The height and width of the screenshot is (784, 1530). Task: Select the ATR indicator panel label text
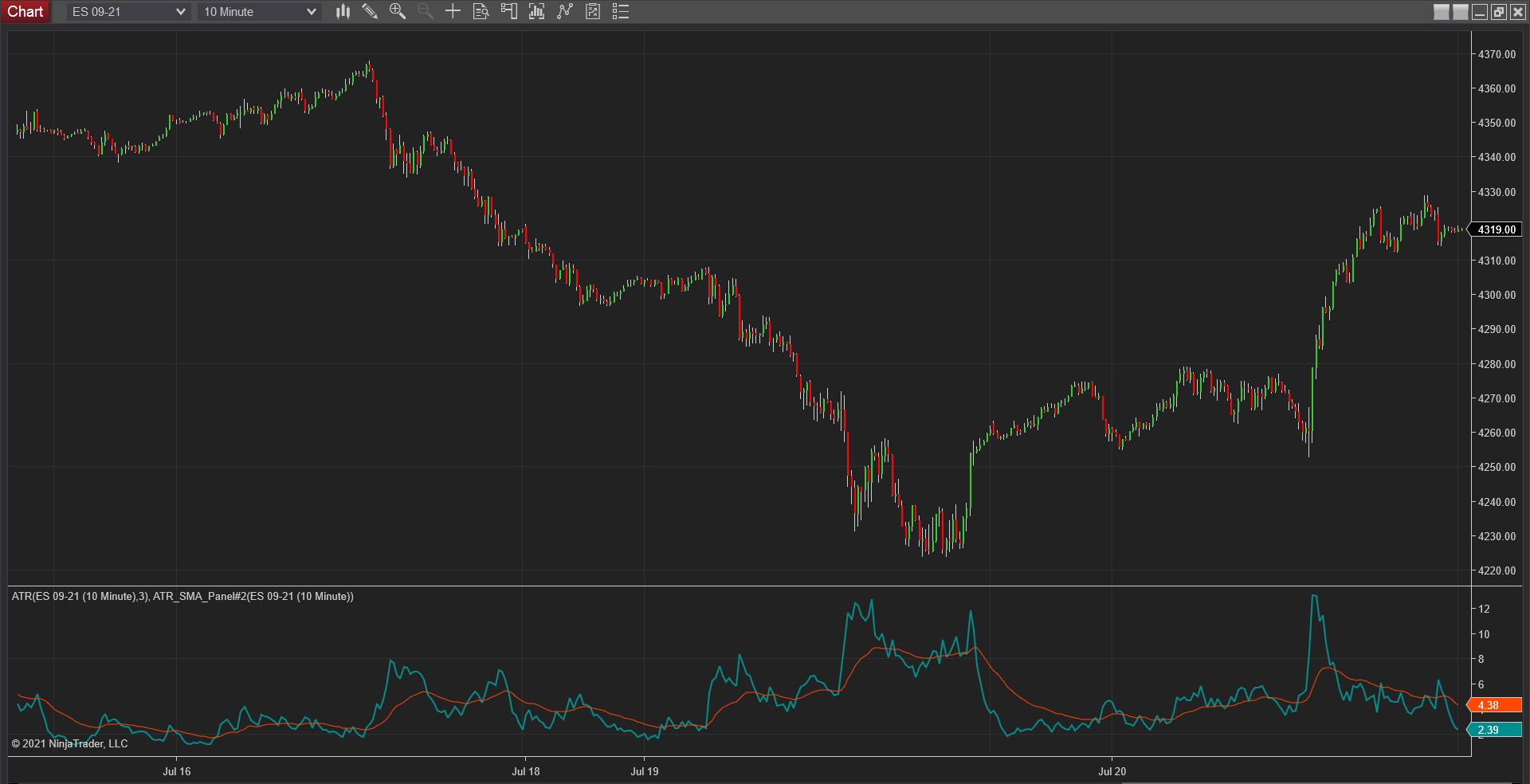[182, 596]
